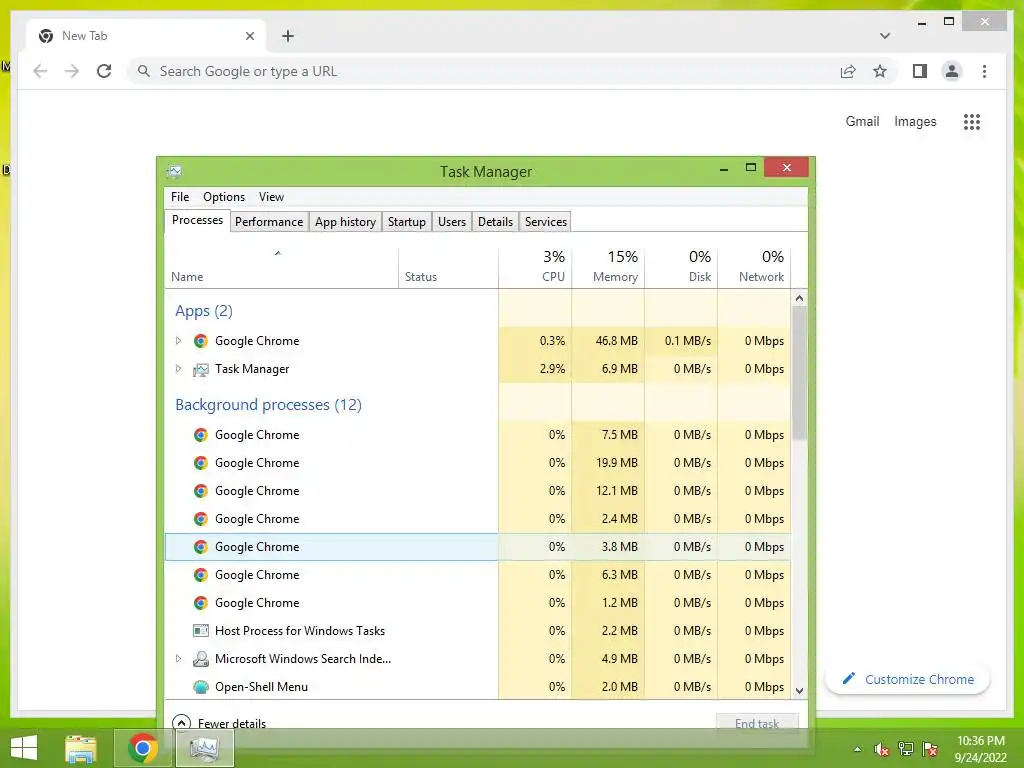Click Chrome forward navigation arrow
This screenshot has width=1024, height=768.
pyautogui.click(x=72, y=71)
